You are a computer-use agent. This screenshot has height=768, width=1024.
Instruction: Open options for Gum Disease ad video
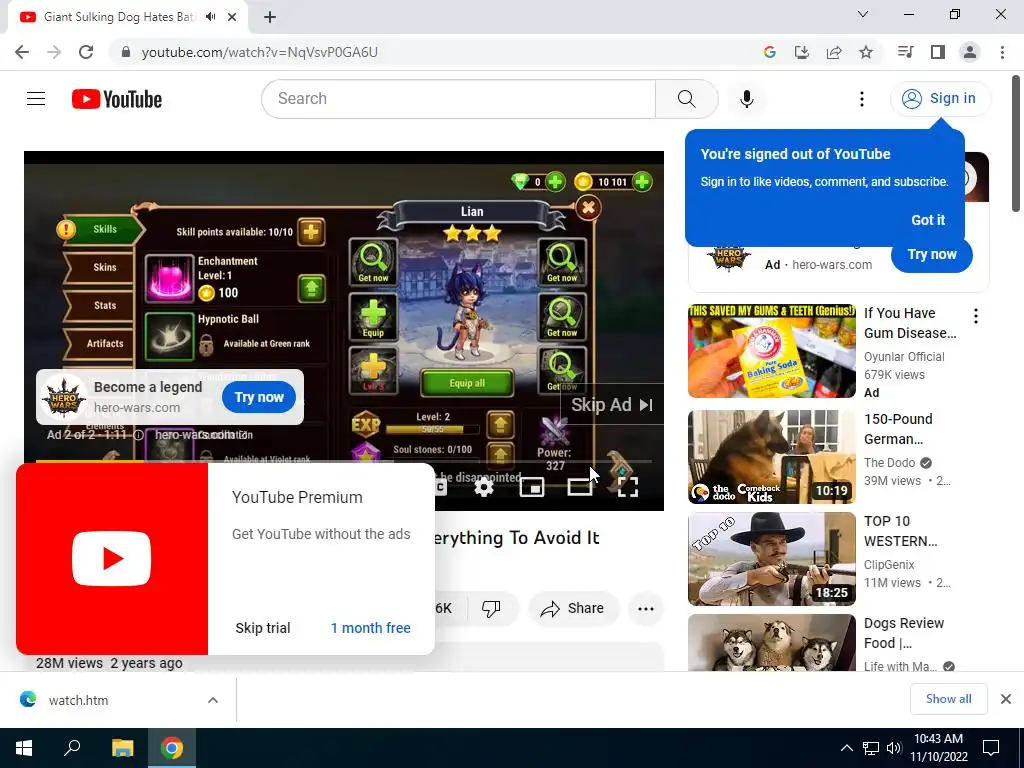pos(976,316)
